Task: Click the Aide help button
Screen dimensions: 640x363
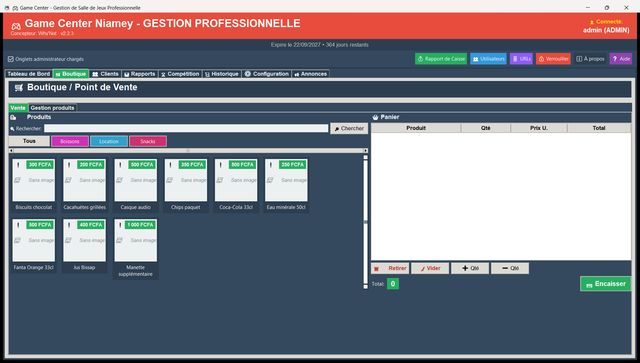Action: click(x=621, y=59)
